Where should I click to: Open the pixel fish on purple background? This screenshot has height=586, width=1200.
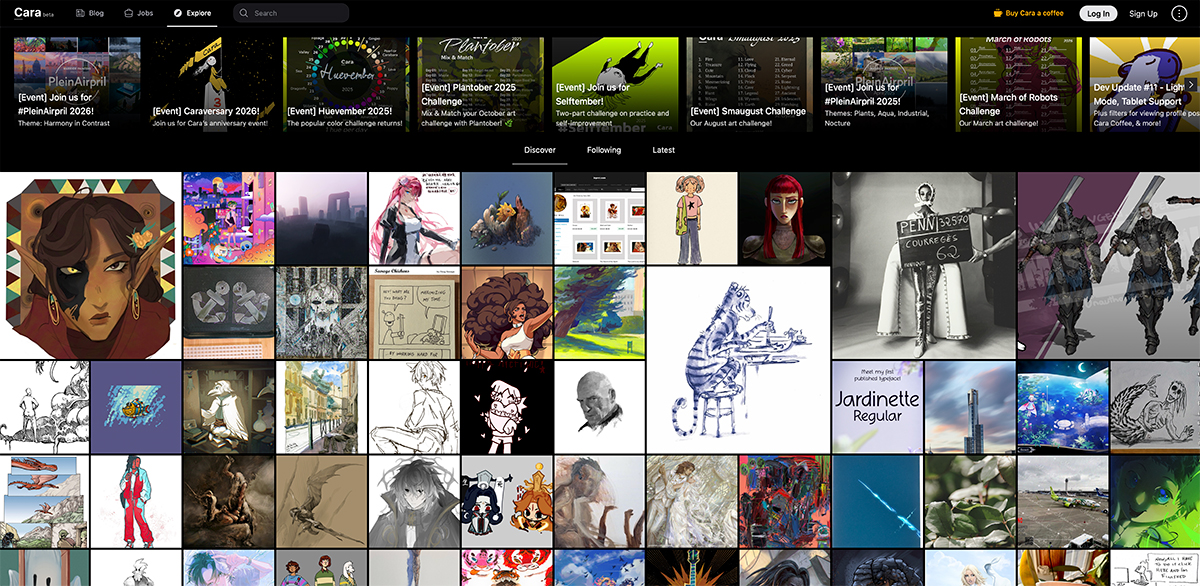(136, 407)
